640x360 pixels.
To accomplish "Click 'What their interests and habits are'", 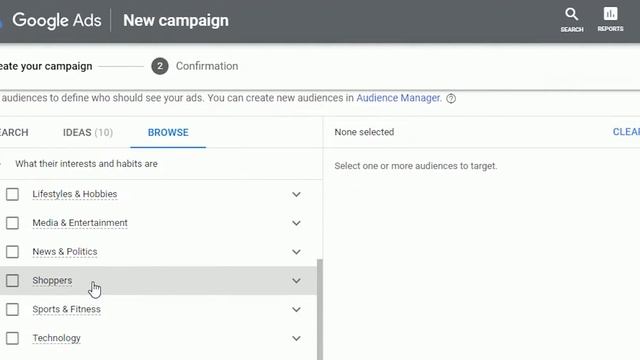I will coord(87,164).
